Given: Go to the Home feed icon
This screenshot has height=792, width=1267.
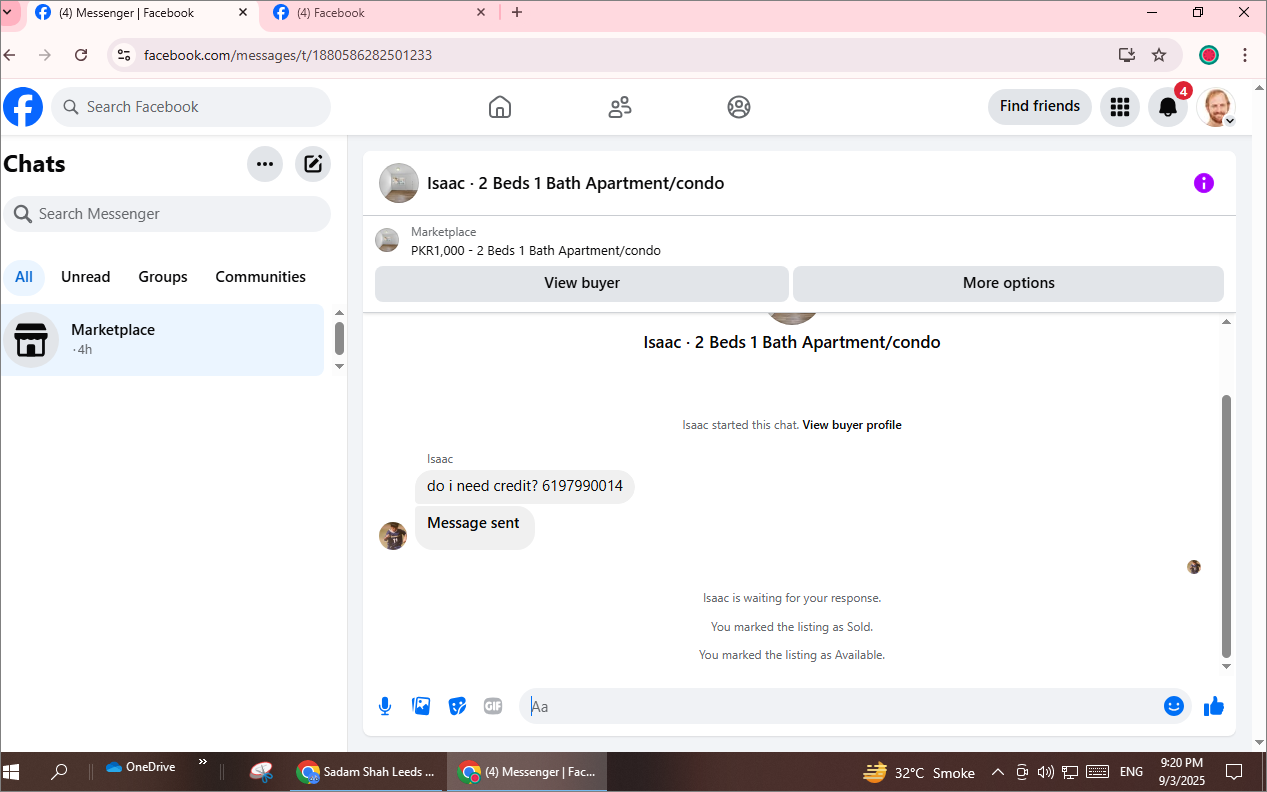Looking at the screenshot, I should [500, 107].
